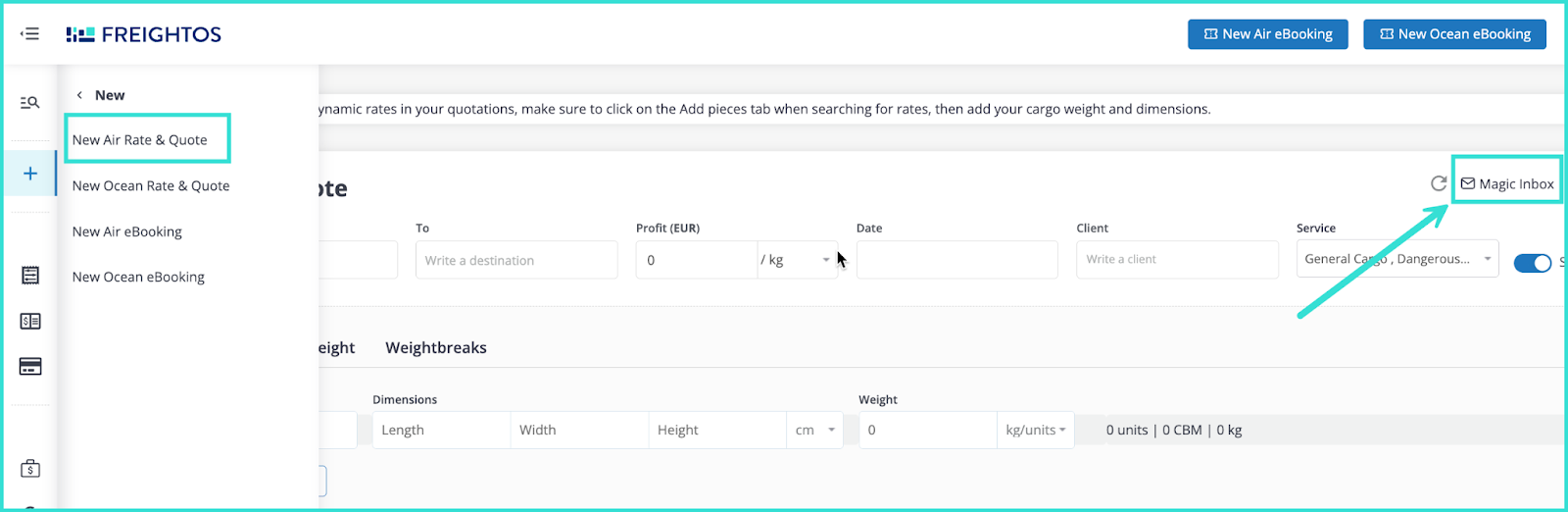Screen dimensions: 1568x512
Task: Click the New Air eBooking blue button
Action: click(1267, 34)
